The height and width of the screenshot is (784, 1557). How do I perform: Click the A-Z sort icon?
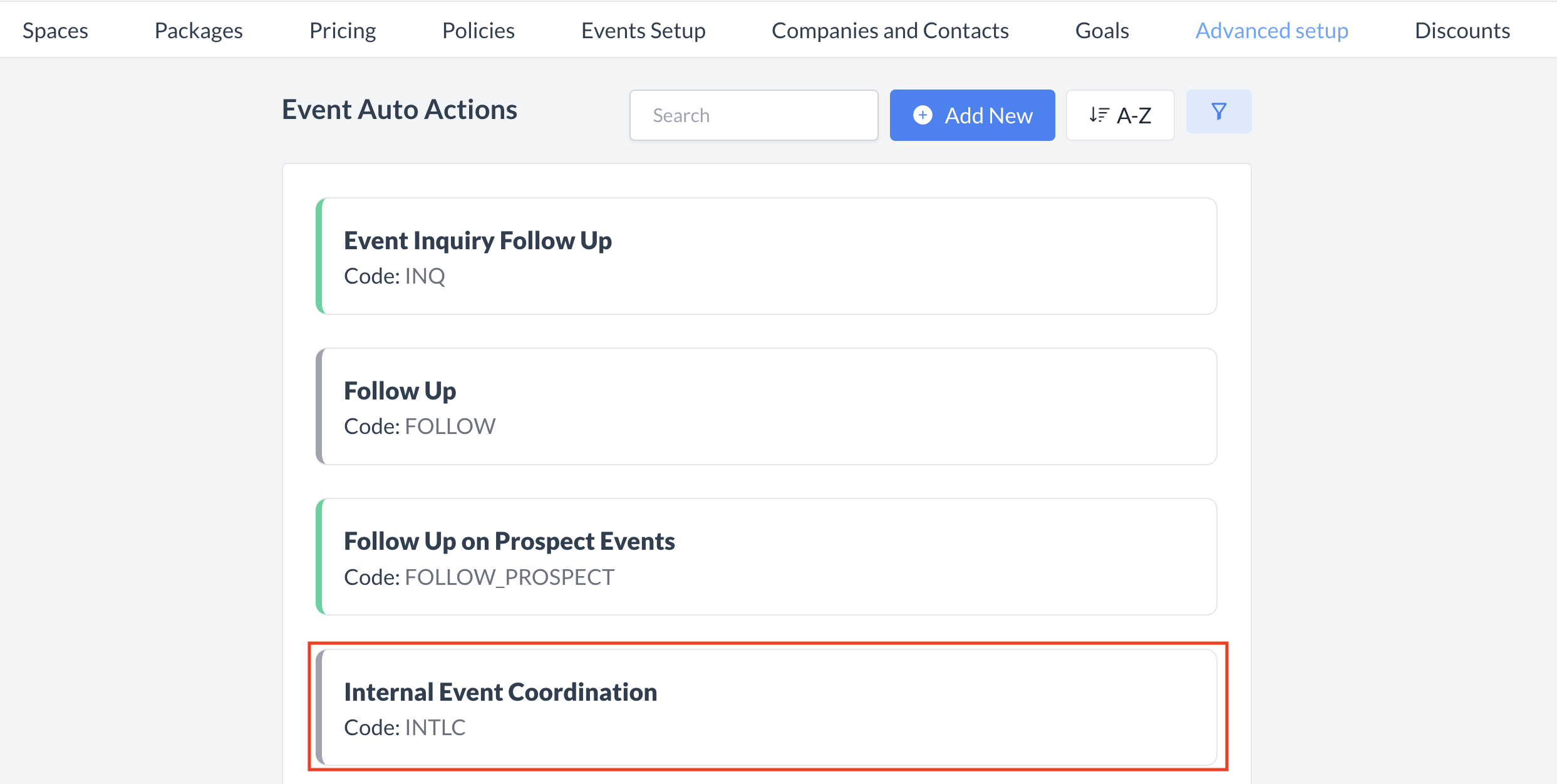click(x=1097, y=115)
